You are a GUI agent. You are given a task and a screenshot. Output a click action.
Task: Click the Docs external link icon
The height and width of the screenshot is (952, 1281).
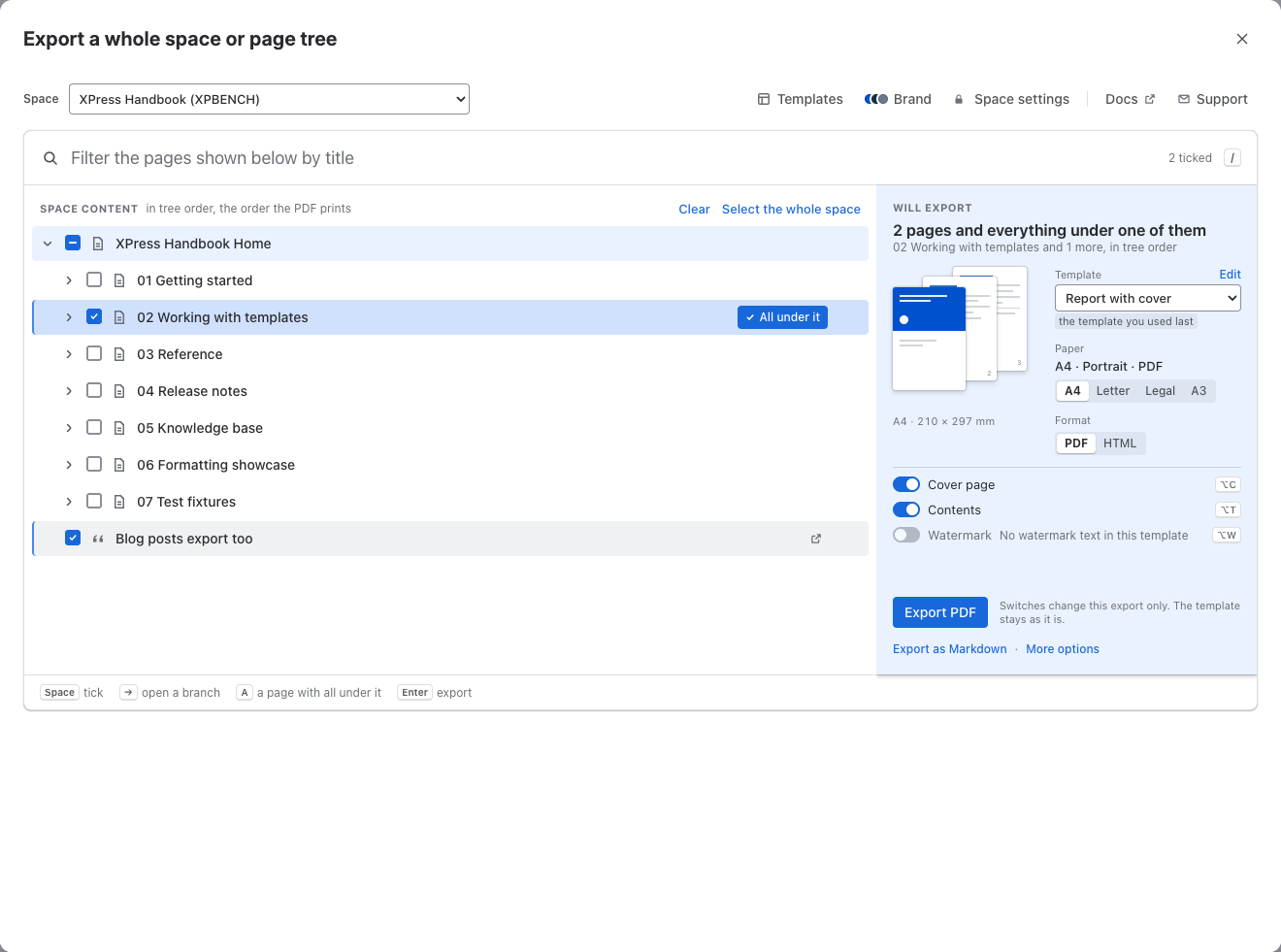[1150, 99]
